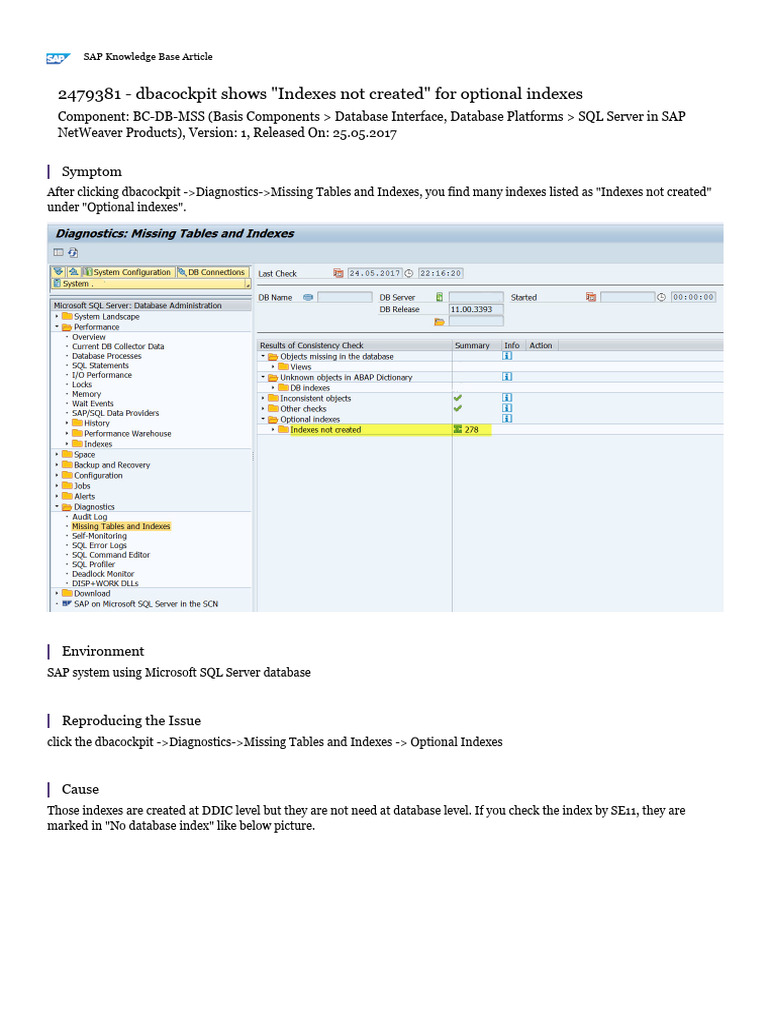The height and width of the screenshot is (1024, 768).
Task: Select the Overview tree item
Action: (x=89, y=337)
